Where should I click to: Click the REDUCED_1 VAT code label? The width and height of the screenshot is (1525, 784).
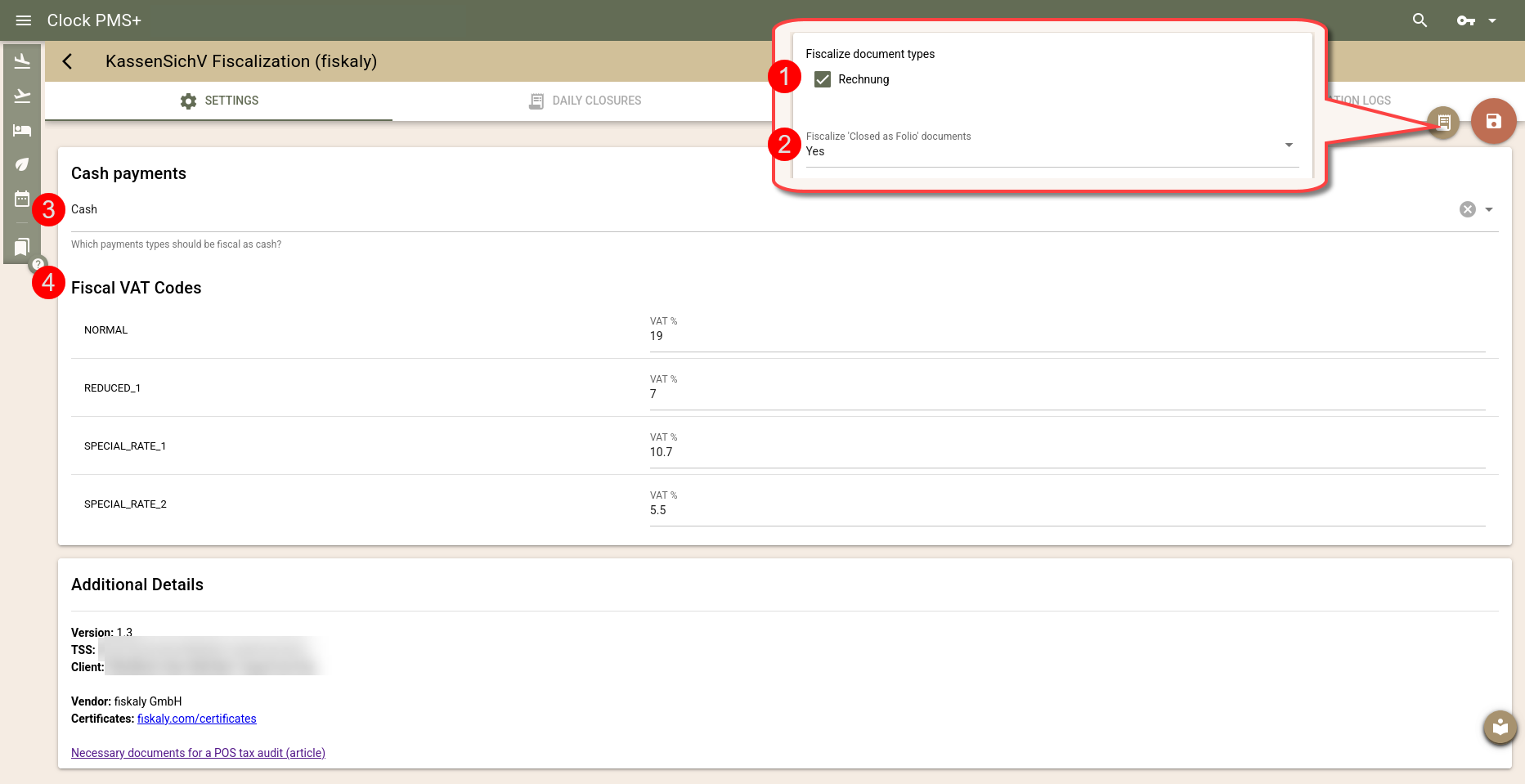tap(113, 388)
